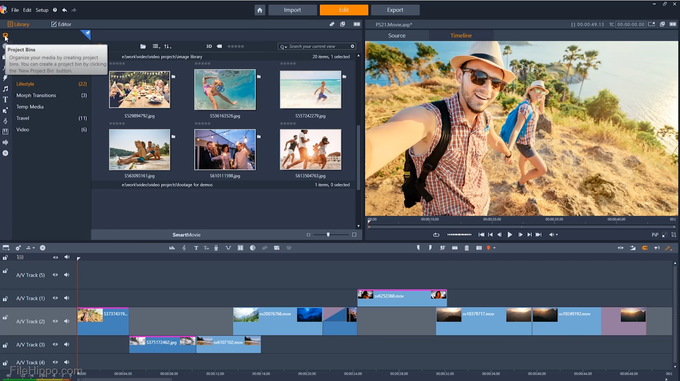Click the SmartMovie bar

pos(186,234)
